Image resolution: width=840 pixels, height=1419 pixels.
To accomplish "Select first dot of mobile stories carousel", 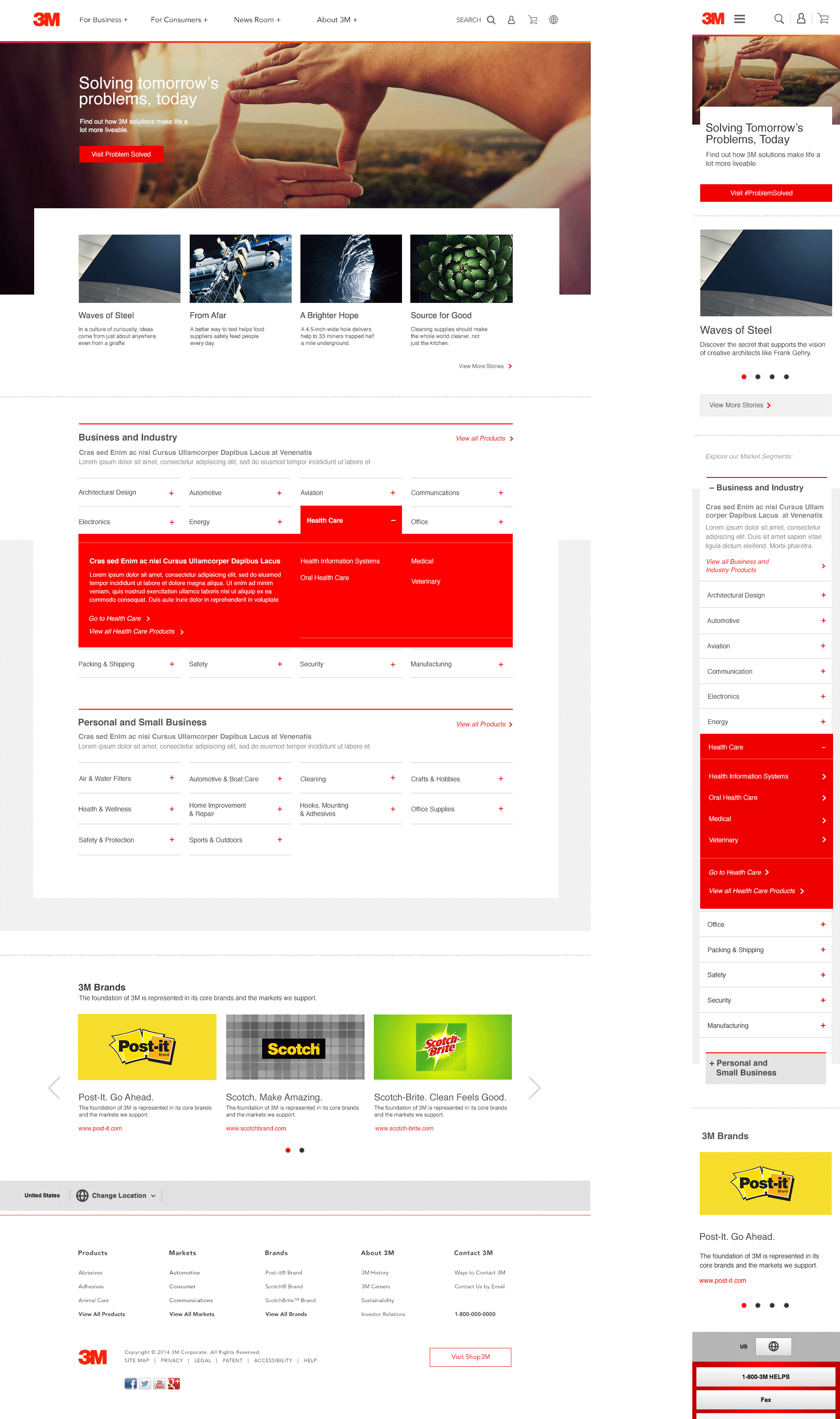I will click(x=744, y=376).
